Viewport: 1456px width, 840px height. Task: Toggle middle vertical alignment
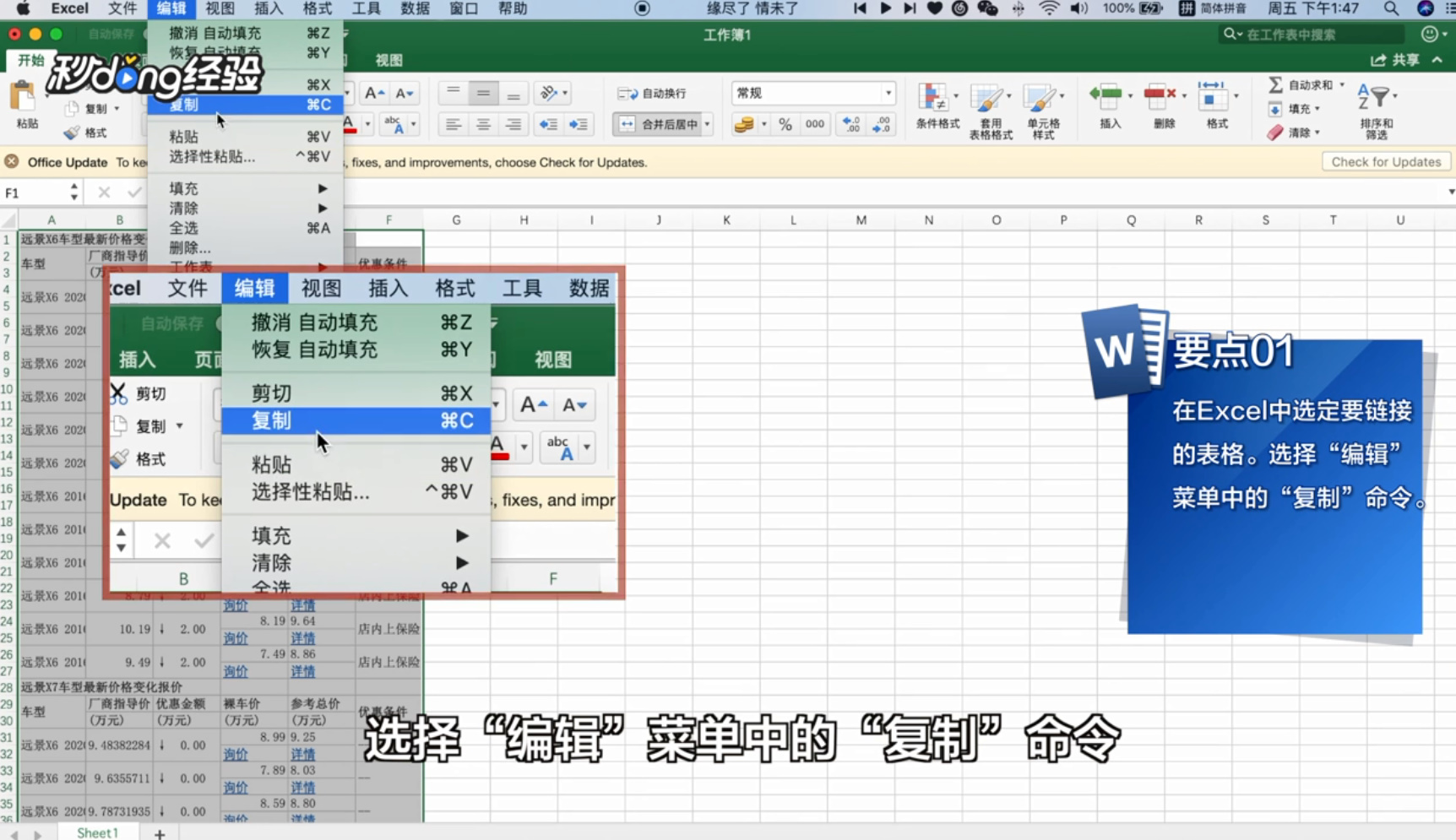(483, 93)
